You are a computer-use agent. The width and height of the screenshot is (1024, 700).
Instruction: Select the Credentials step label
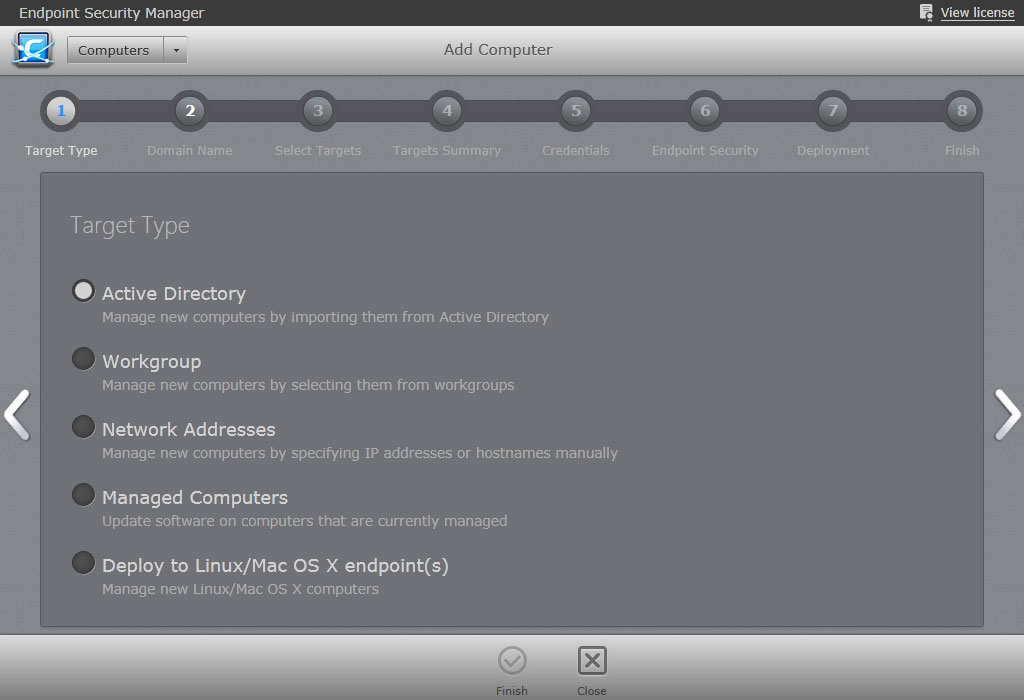pyautogui.click(x=575, y=151)
